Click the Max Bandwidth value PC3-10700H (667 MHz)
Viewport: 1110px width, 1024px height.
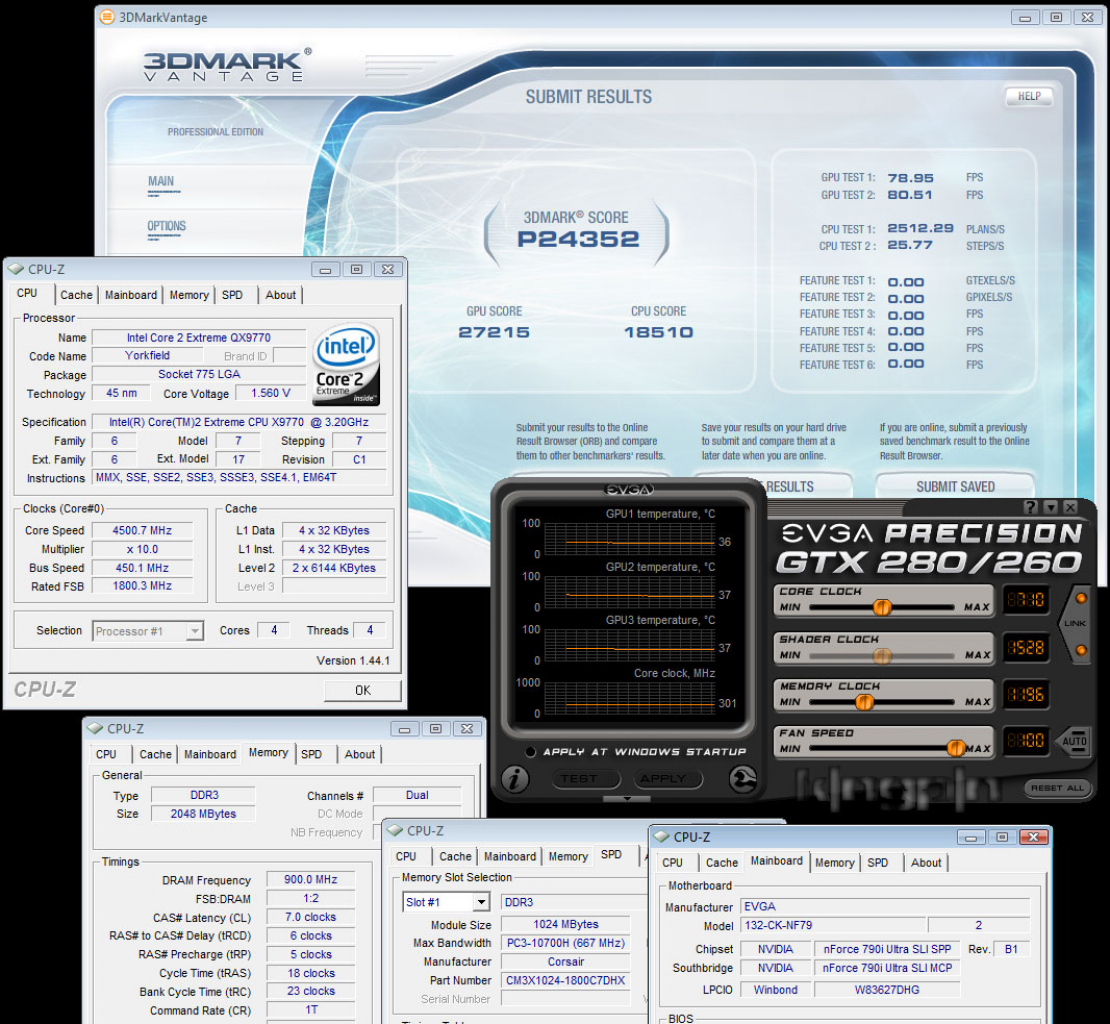click(565, 943)
